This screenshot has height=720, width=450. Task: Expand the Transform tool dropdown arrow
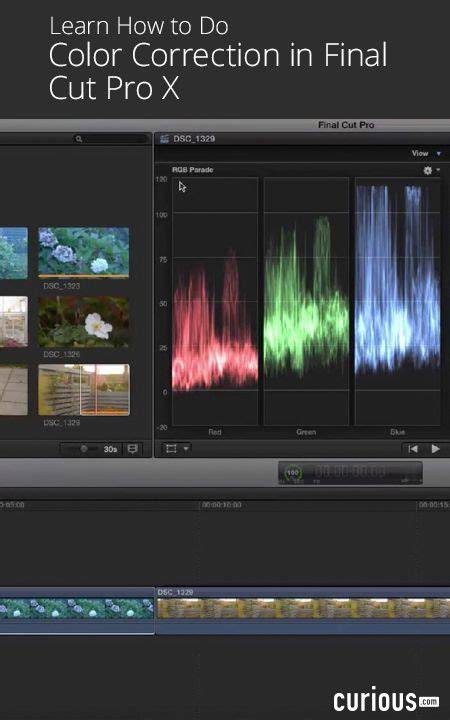click(186, 449)
